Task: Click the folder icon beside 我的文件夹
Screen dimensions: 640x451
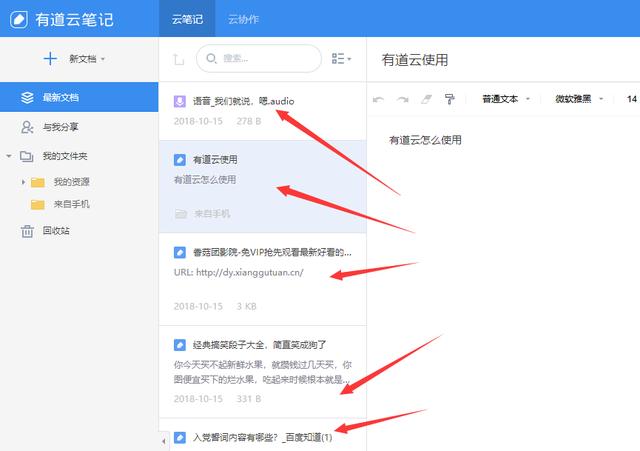Action: point(27,156)
